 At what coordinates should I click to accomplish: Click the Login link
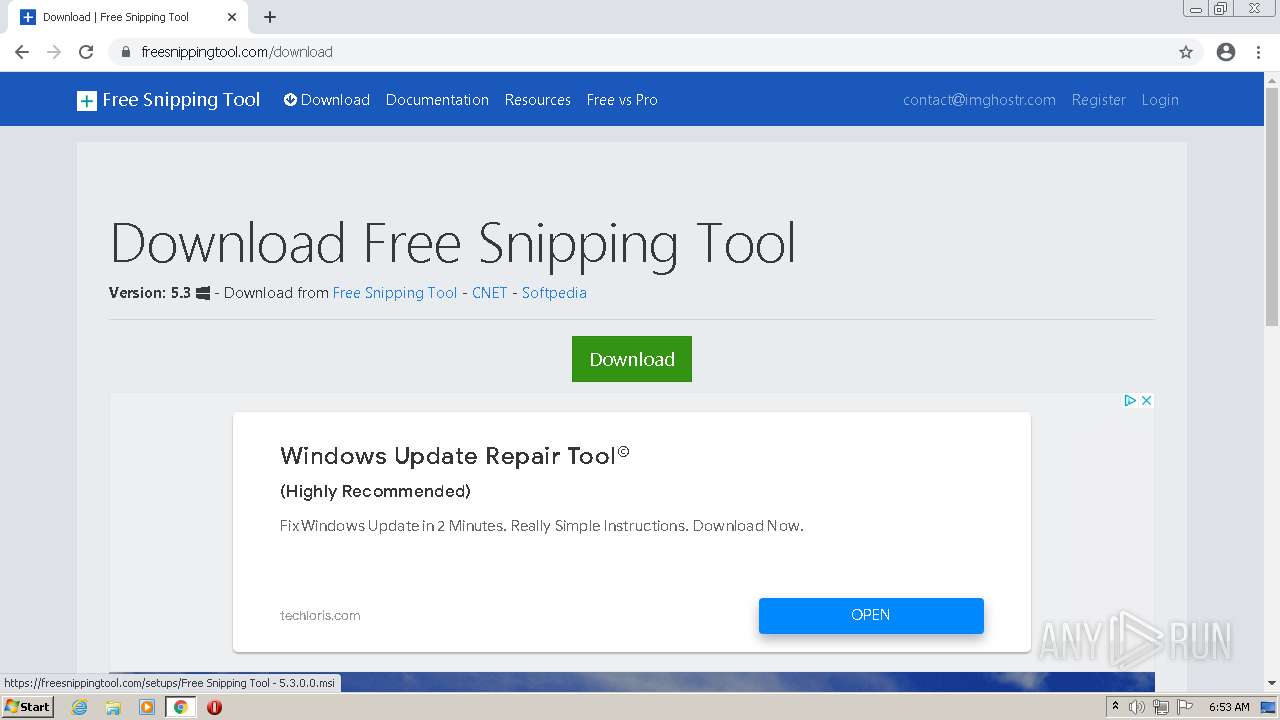(1160, 100)
